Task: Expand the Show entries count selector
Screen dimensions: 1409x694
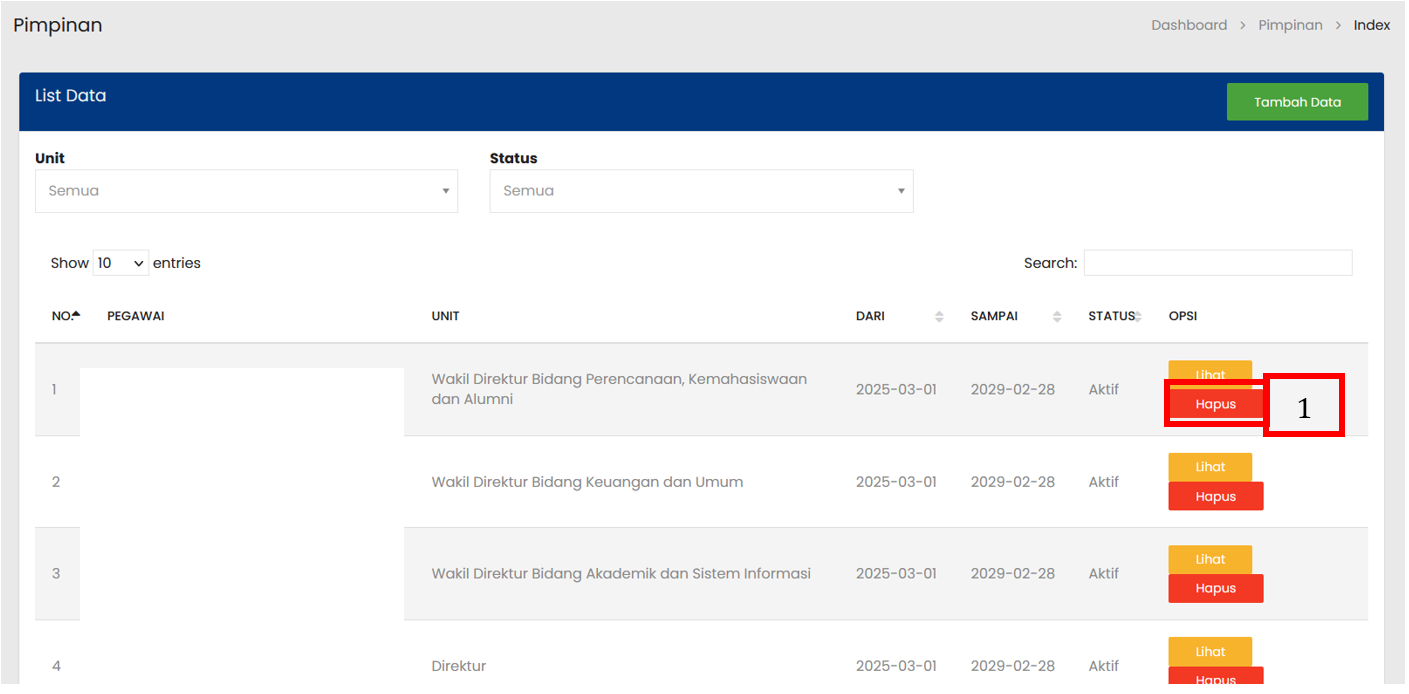Action: coord(120,263)
